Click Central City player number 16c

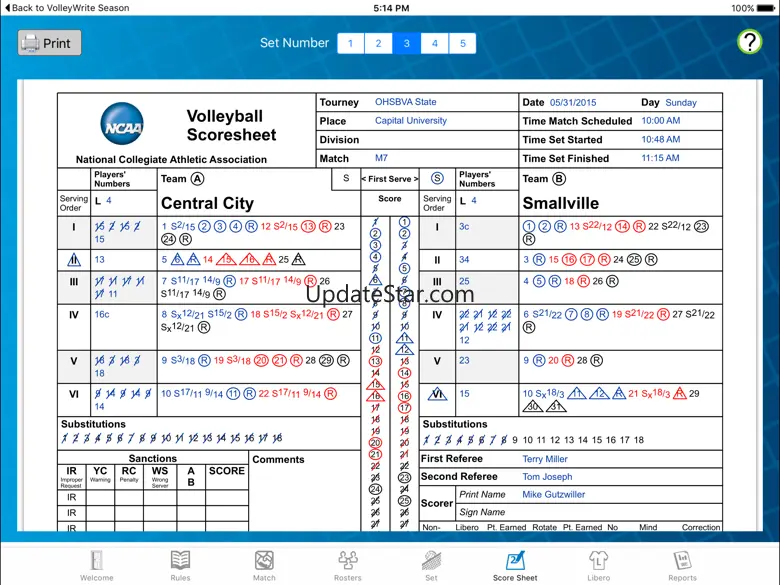click(102, 314)
